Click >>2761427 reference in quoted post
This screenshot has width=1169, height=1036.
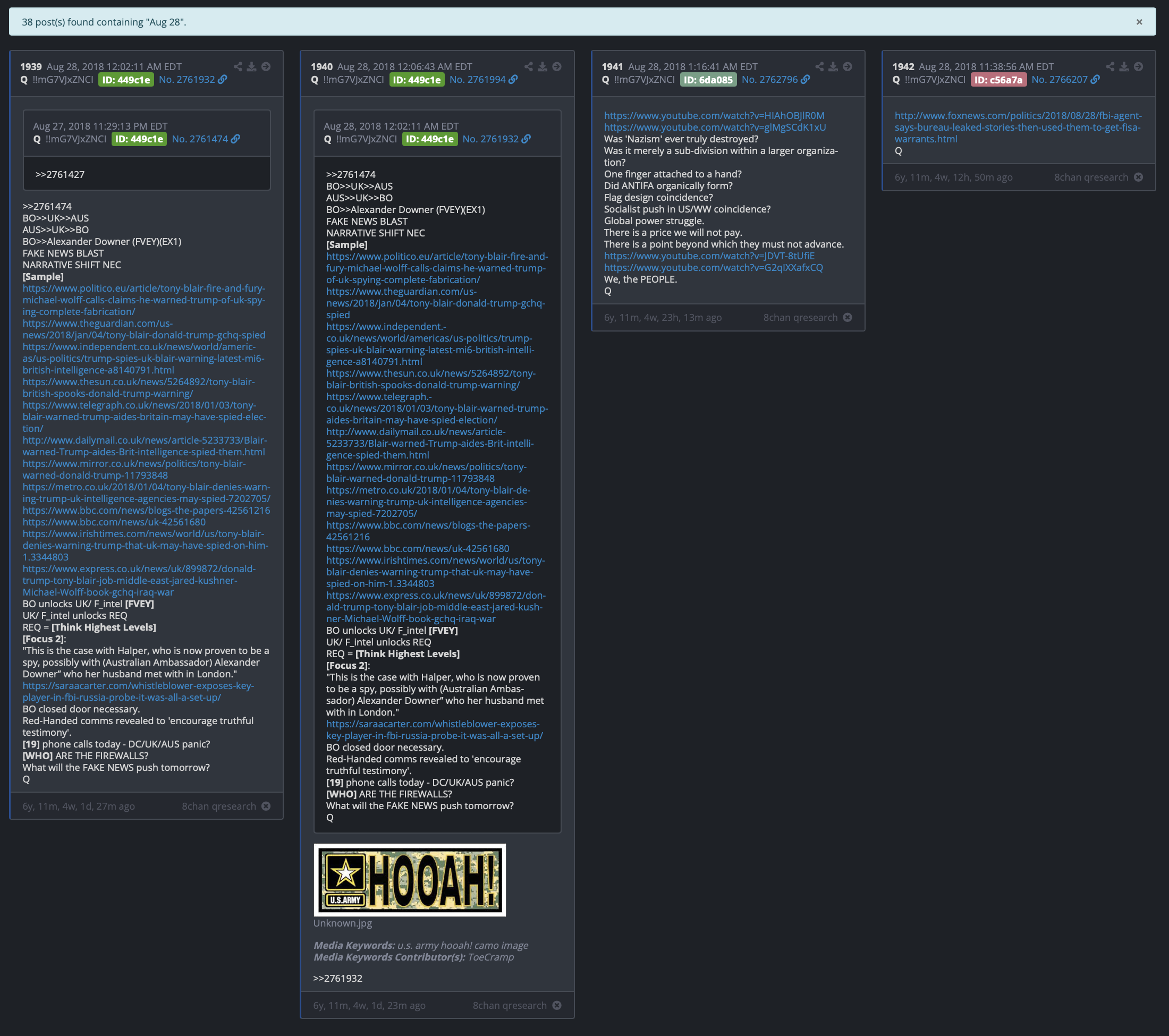[60, 174]
